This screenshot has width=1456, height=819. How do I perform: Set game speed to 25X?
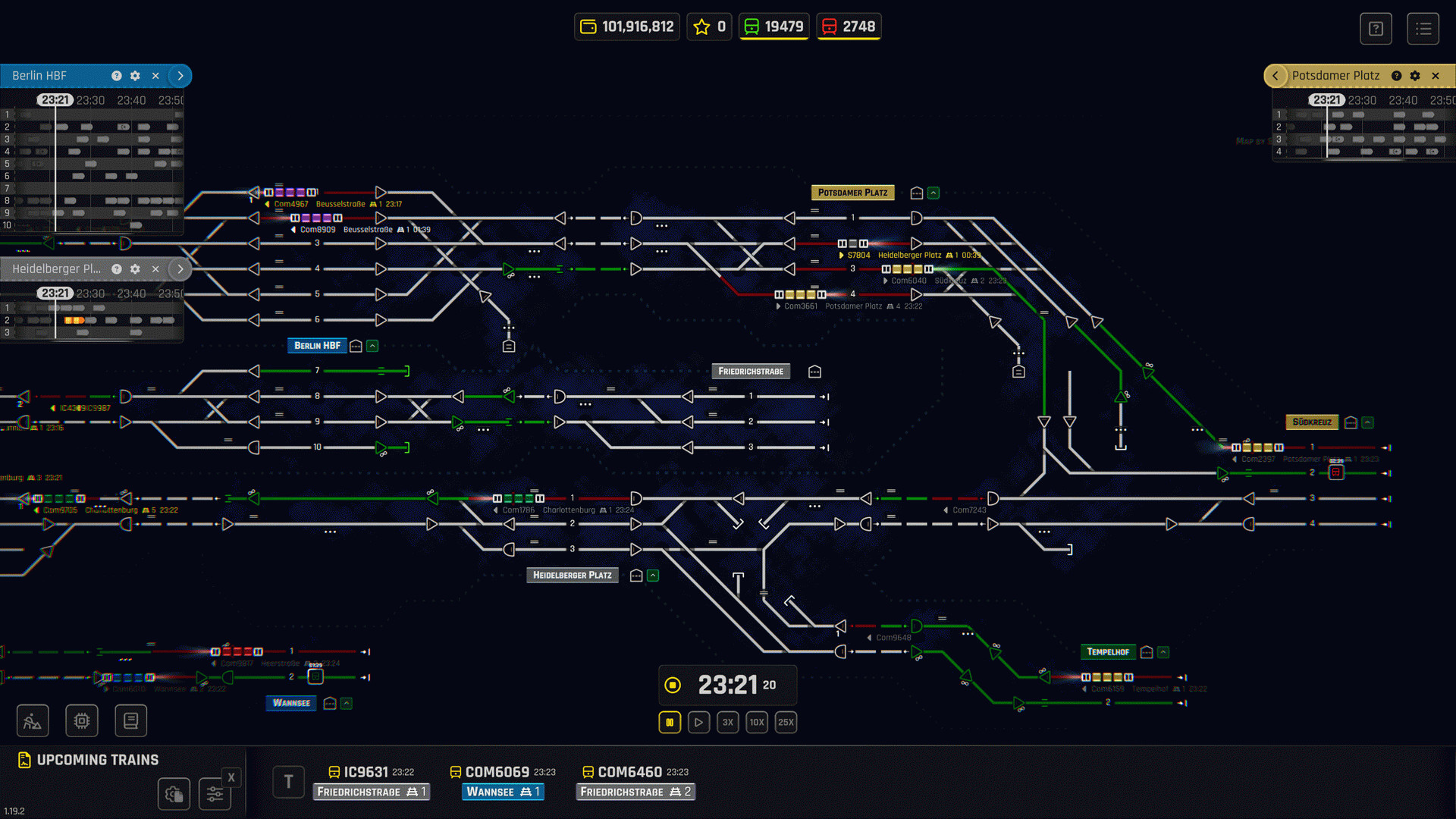coord(786,723)
